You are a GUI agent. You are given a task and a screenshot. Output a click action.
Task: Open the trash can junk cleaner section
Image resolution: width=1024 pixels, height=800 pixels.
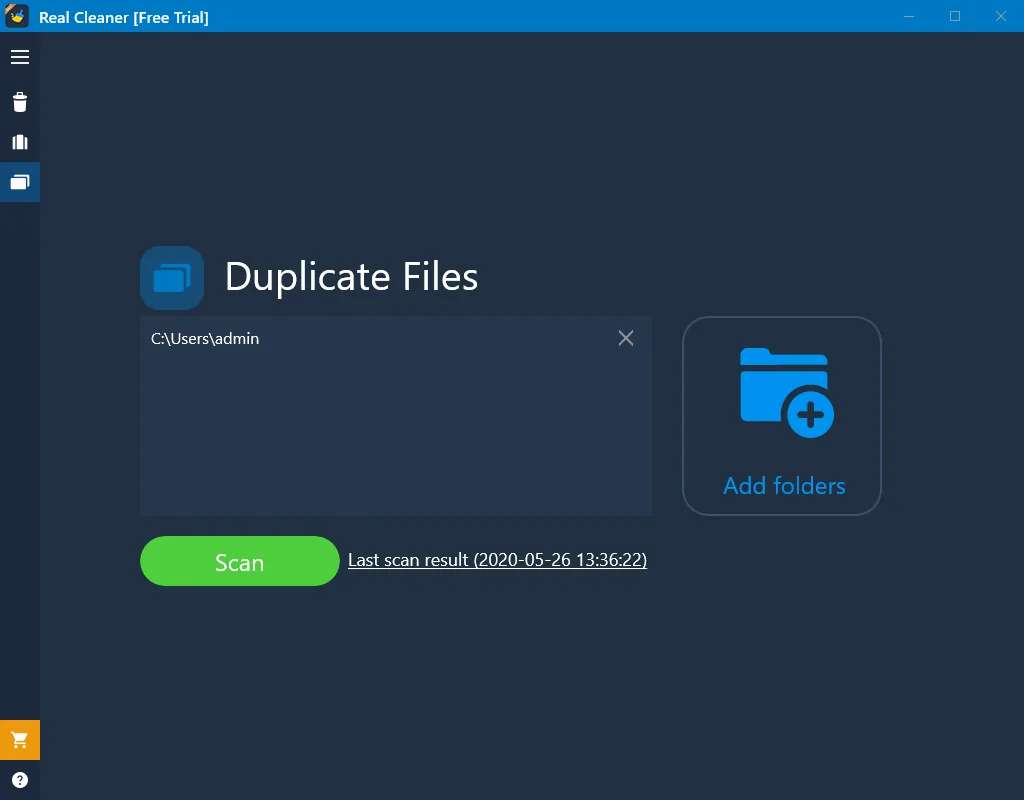point(20,102)
